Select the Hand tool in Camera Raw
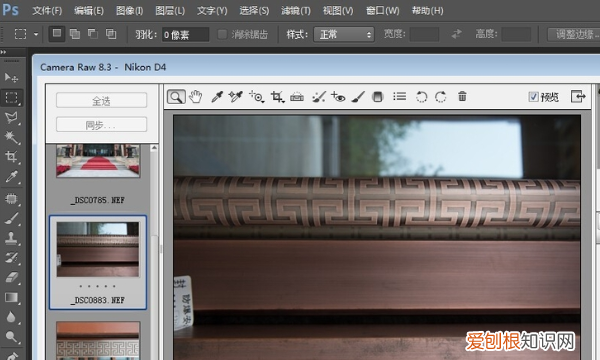Image resolution: width=600 pixels, height=360 pixels. pos(196,97)
